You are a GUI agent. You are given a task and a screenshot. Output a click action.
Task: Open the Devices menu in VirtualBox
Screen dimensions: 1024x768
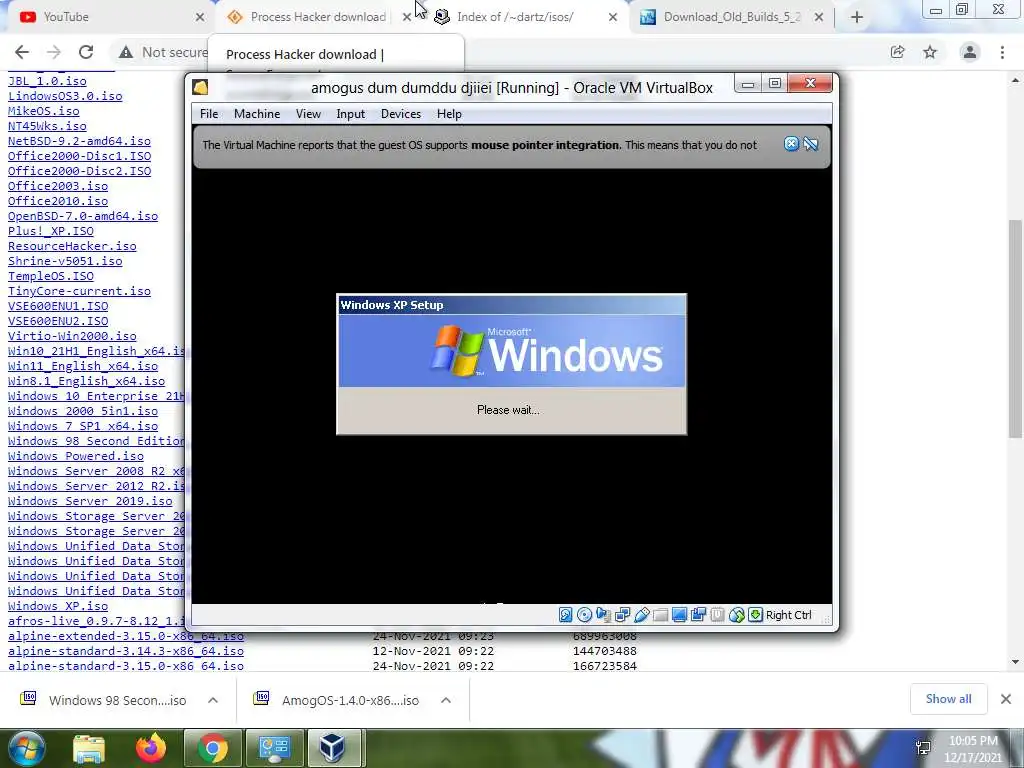[401, 114]
